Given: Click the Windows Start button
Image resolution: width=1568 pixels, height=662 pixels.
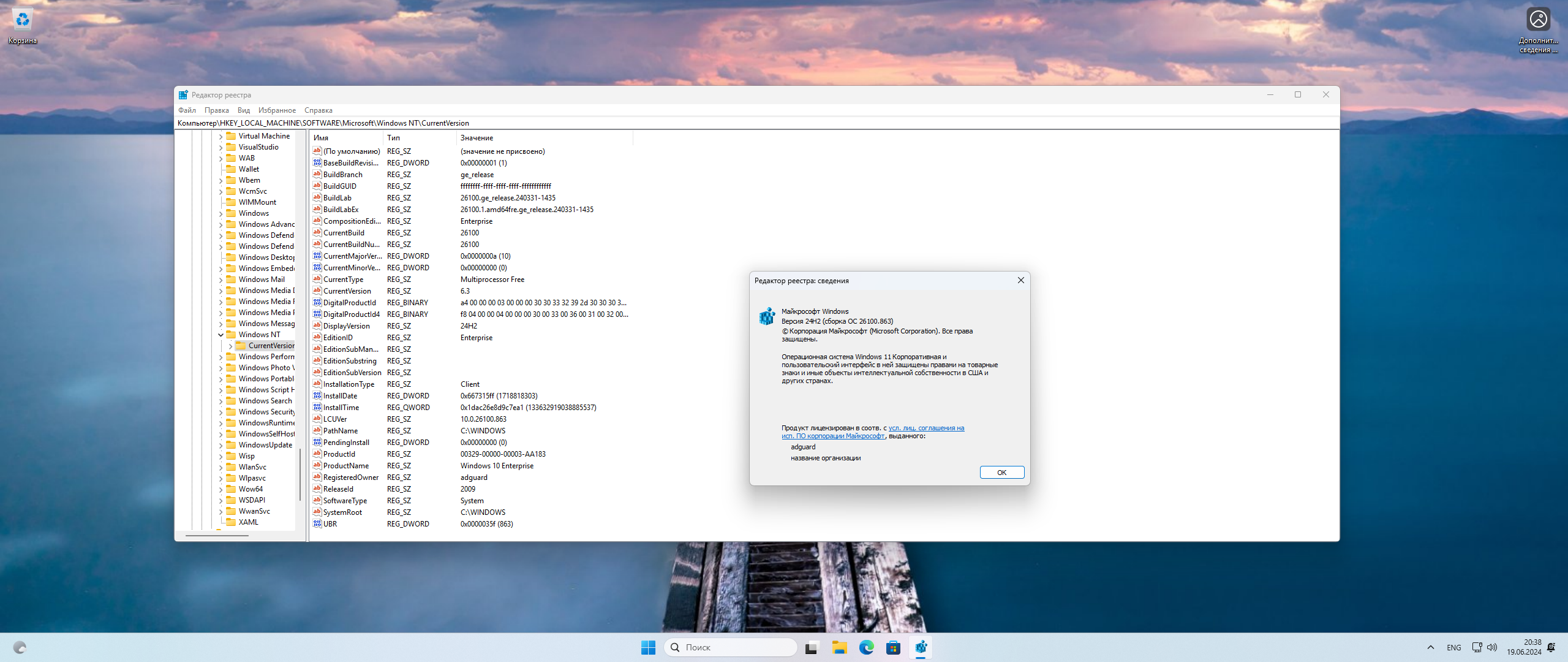Looking at the screenshot, I should (648, 647).
